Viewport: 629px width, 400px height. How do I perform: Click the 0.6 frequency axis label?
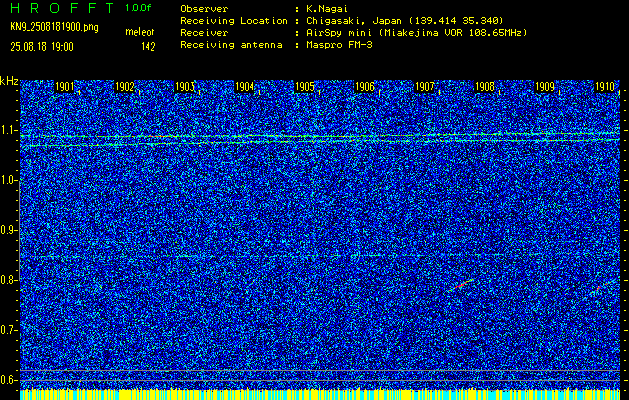pos(9,380)
